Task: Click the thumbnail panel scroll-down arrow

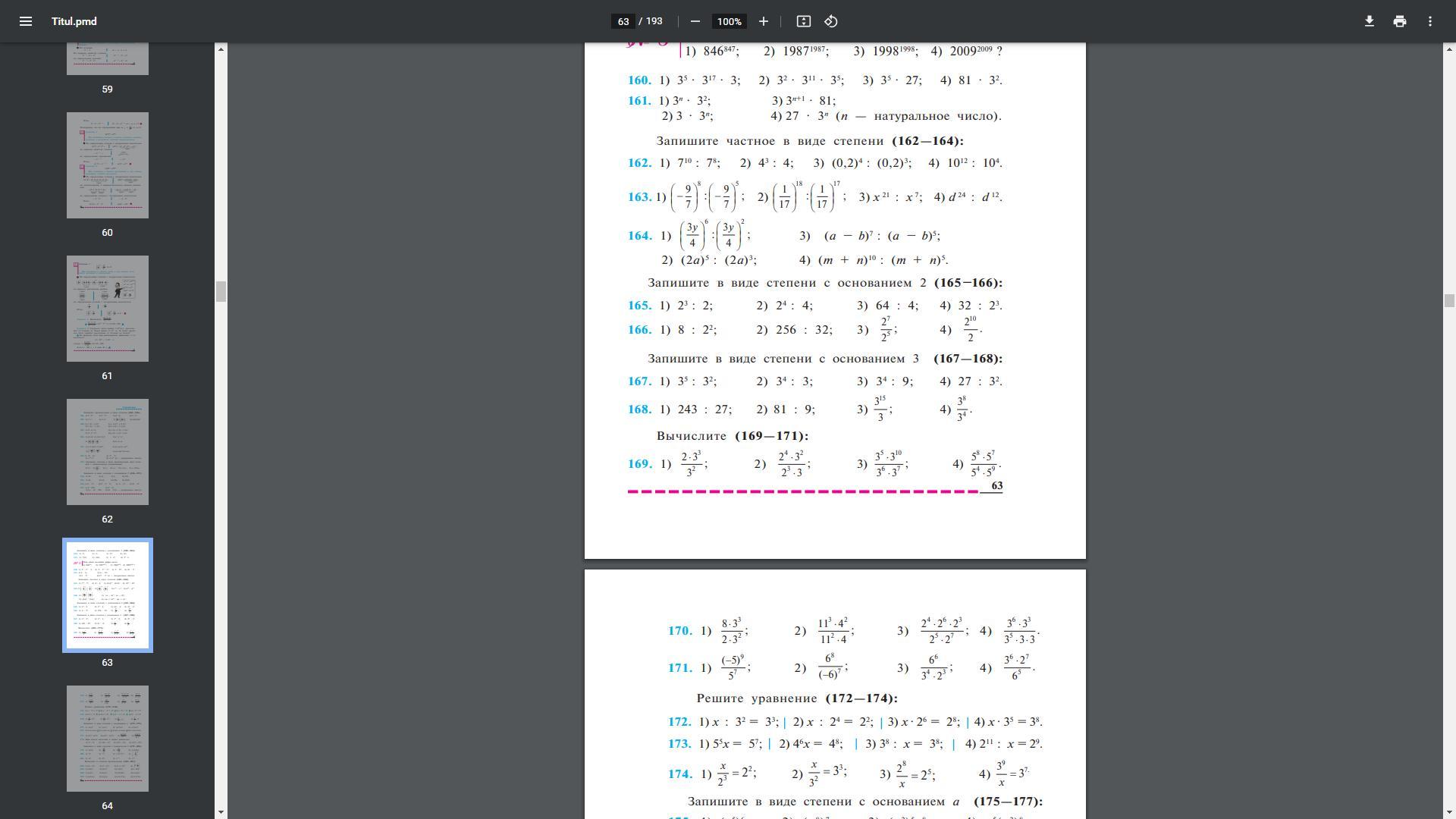Action: 221,812
